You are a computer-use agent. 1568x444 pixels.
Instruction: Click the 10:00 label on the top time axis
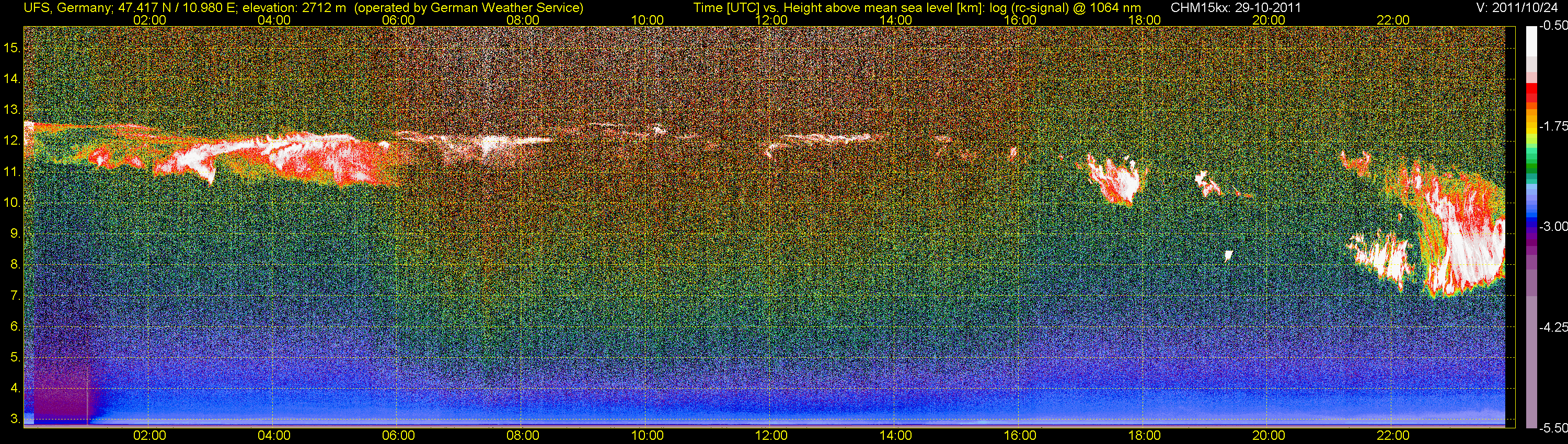click(x=647, y=20)
